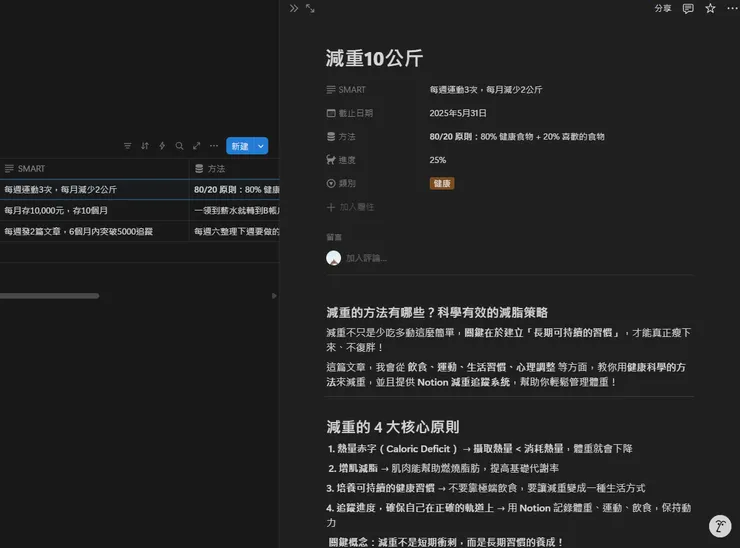Click the 方法 column header
Screen dimensions: 740x548
coord(235,169)
